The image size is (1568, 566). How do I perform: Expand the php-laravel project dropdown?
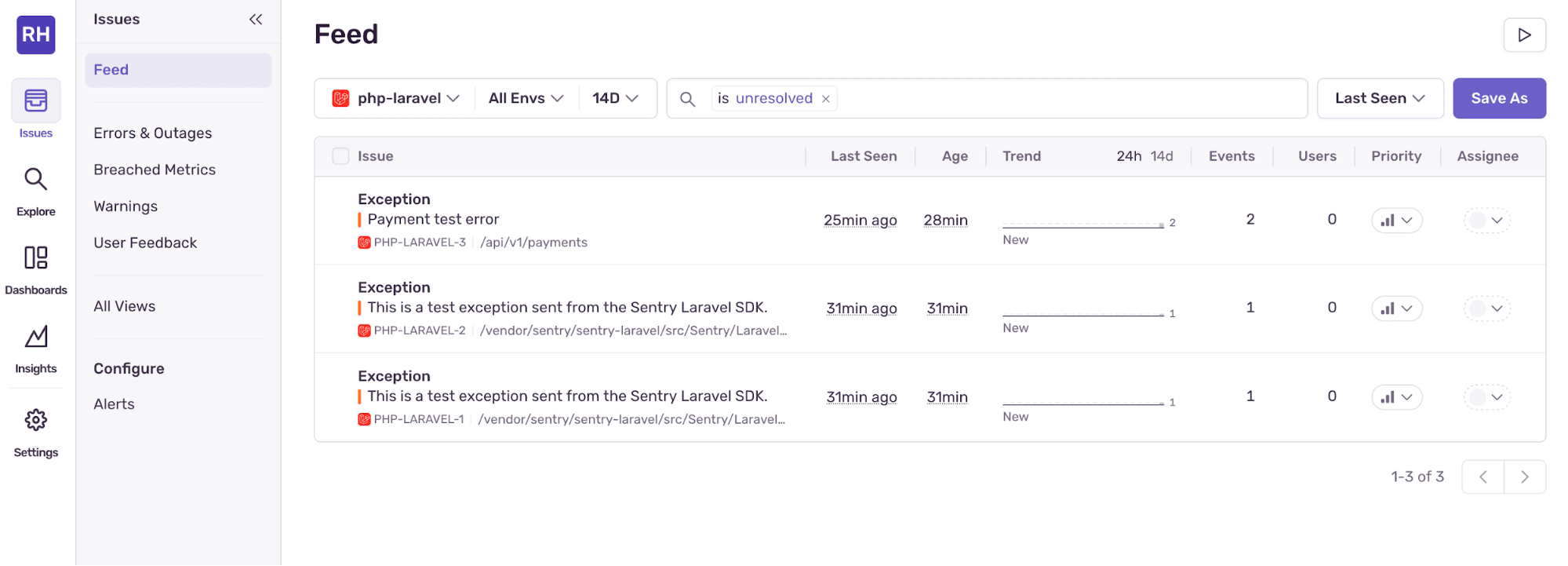click(x=395, y=98)
